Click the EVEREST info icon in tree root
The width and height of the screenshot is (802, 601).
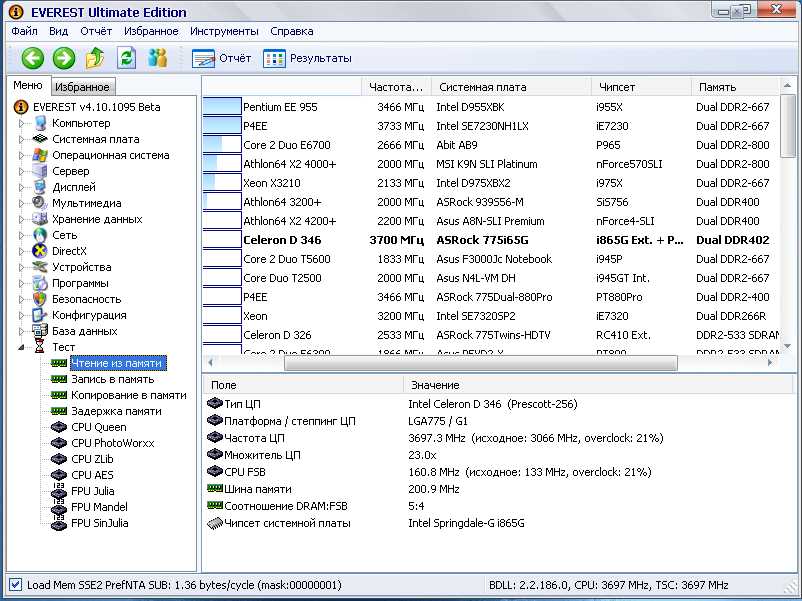(x=20, y=107)
